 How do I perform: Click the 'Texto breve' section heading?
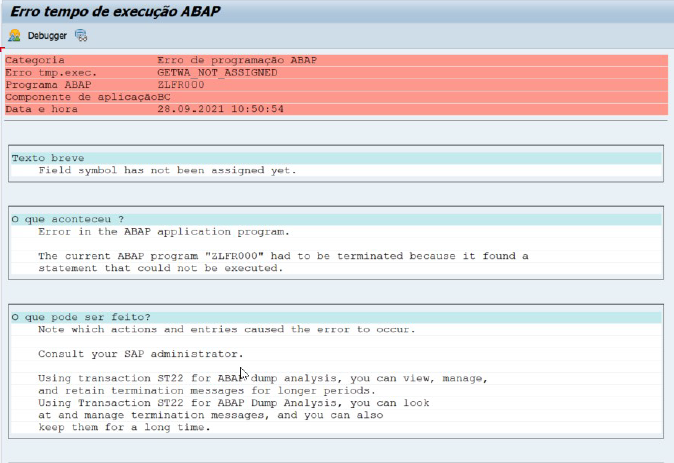[x=48, y=158]
